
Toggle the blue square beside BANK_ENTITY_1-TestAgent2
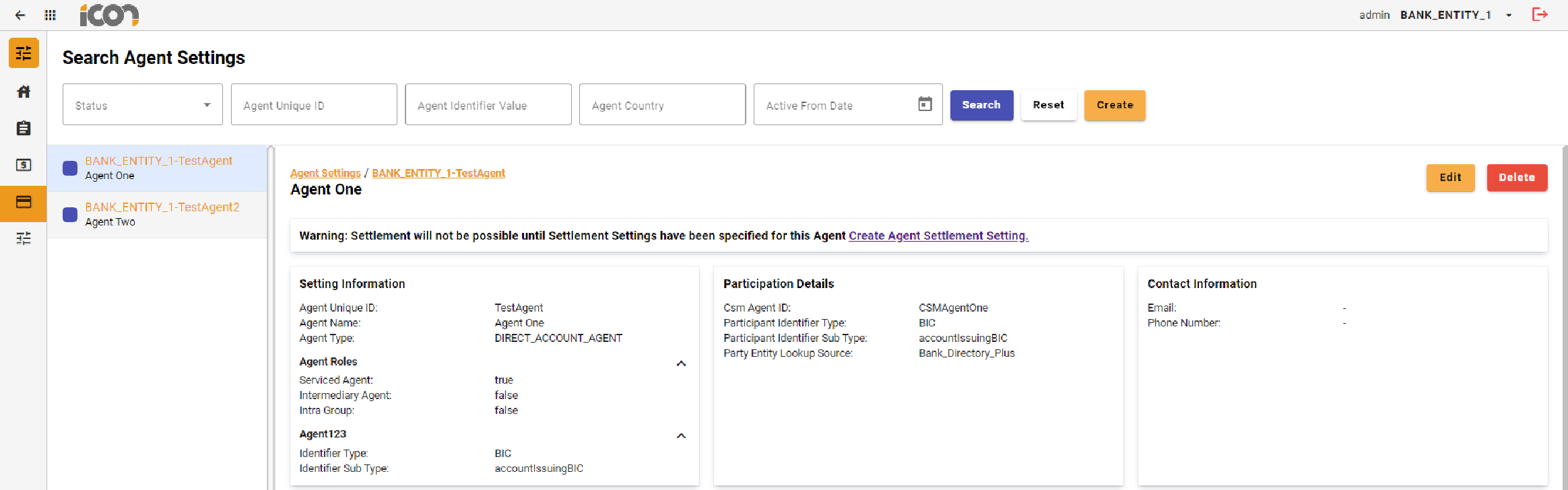70,215
